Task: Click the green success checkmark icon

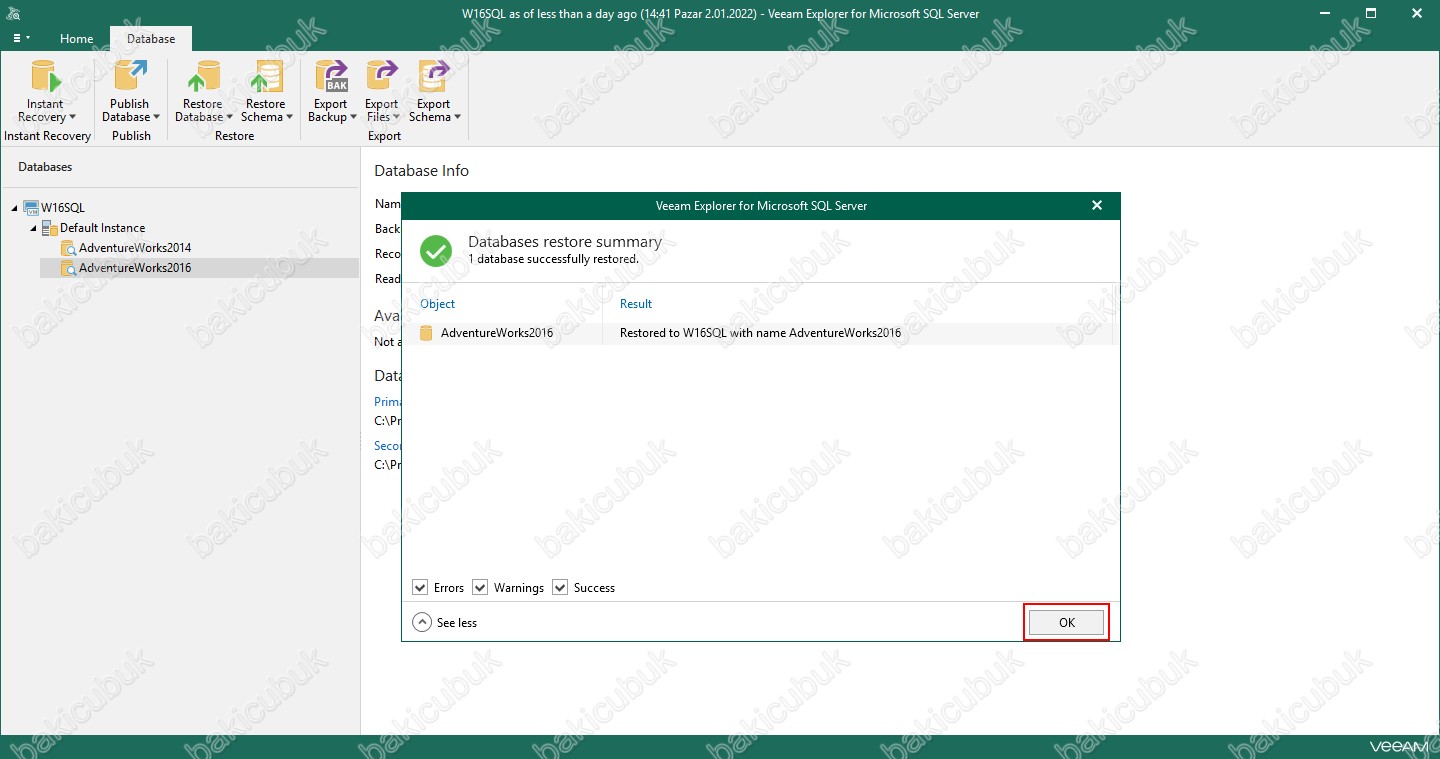Action: (436, 250)
